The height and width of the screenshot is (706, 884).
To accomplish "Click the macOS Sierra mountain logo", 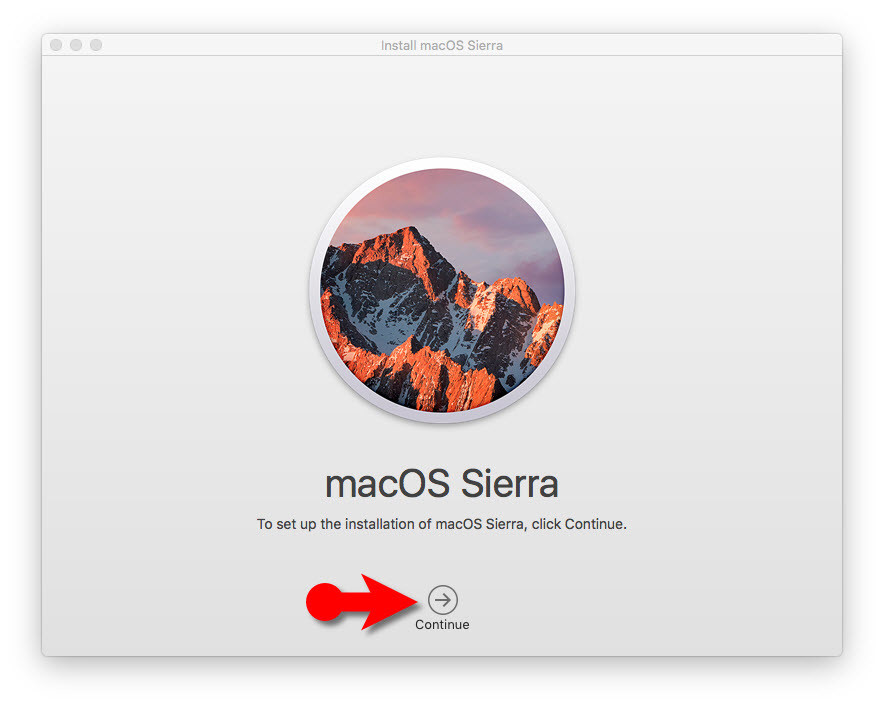I will (442, 290).
